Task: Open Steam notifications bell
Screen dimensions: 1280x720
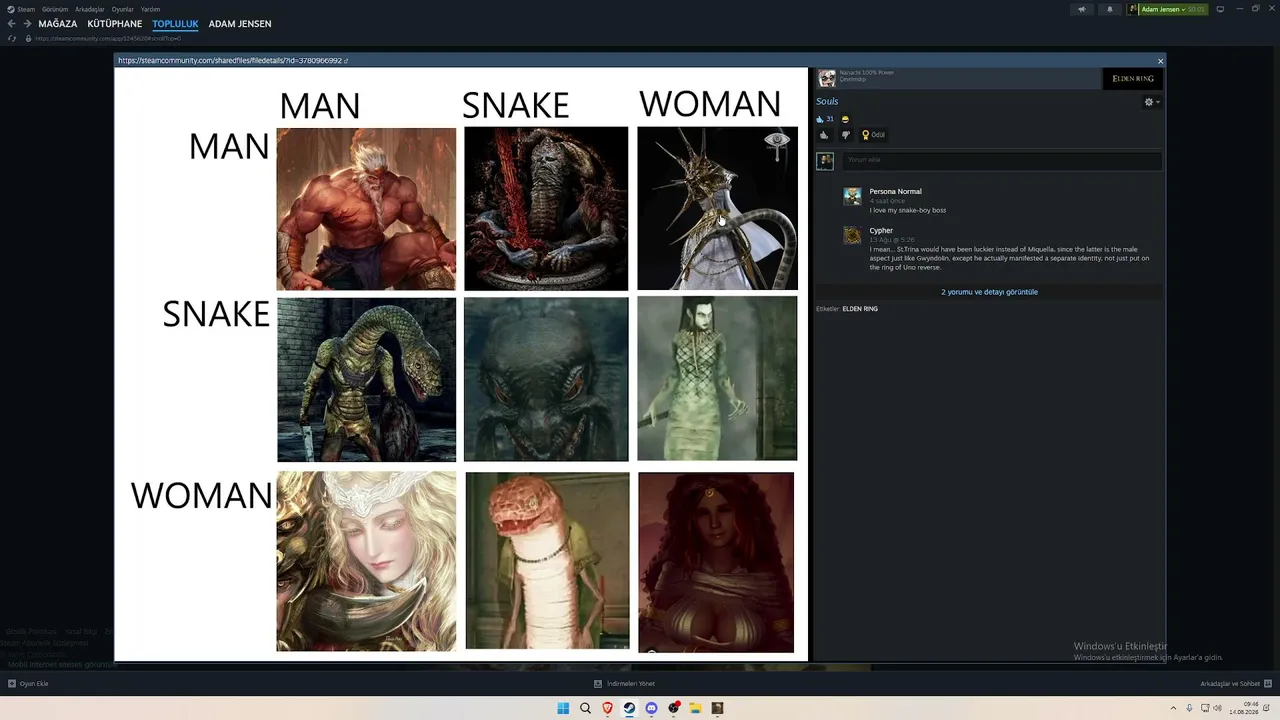Action: point(1109,9)
